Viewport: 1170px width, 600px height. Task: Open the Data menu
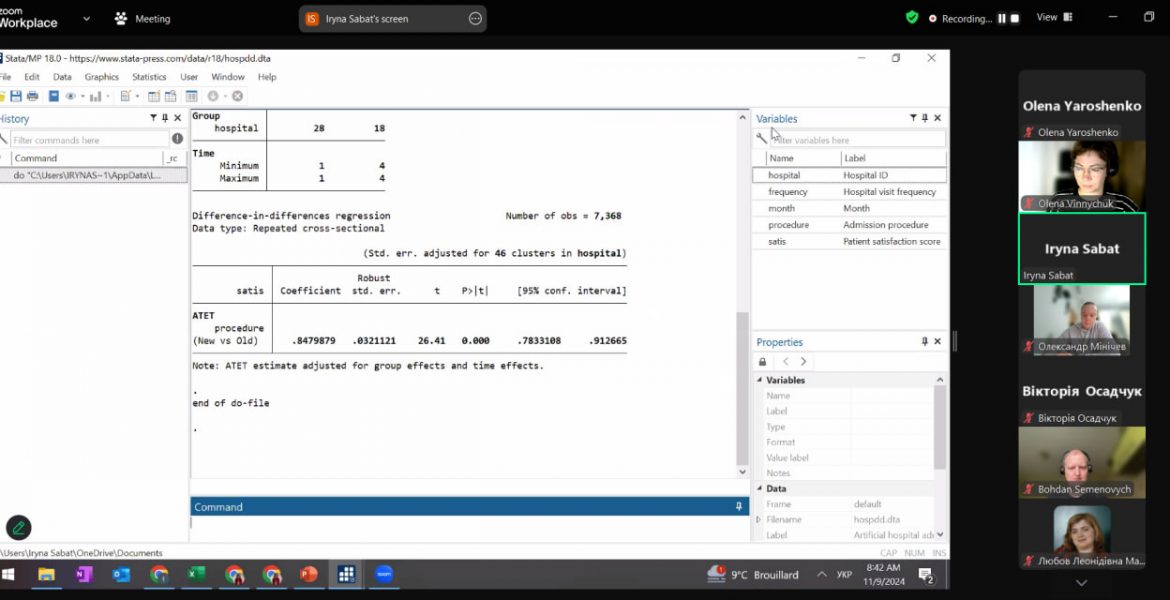point(62,76)
